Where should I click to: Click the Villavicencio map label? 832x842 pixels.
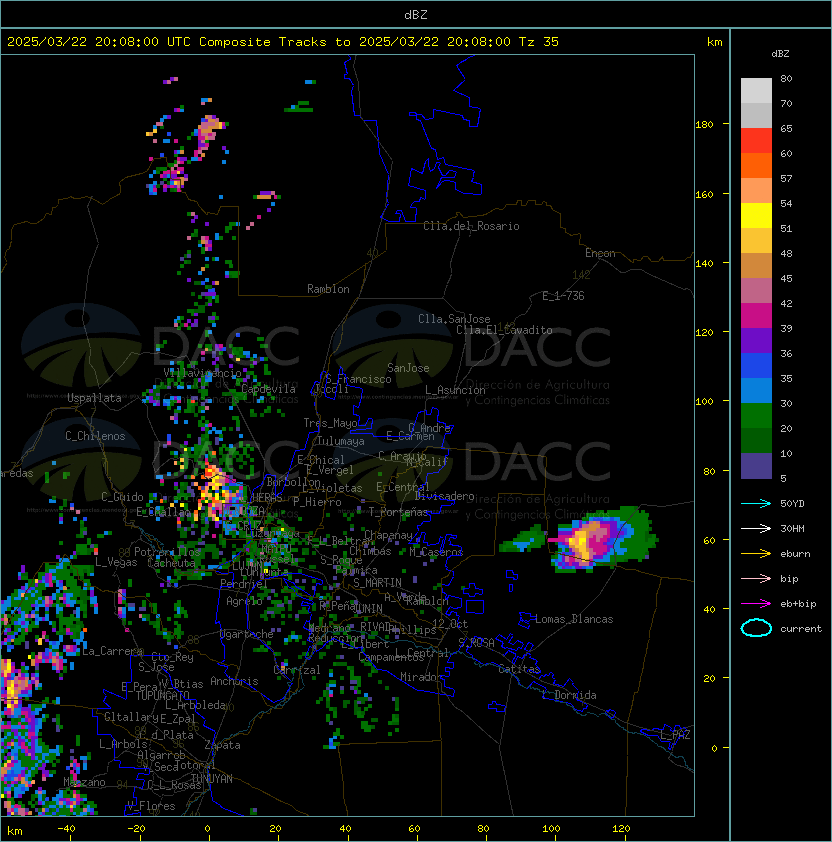(x=202, y=373)
